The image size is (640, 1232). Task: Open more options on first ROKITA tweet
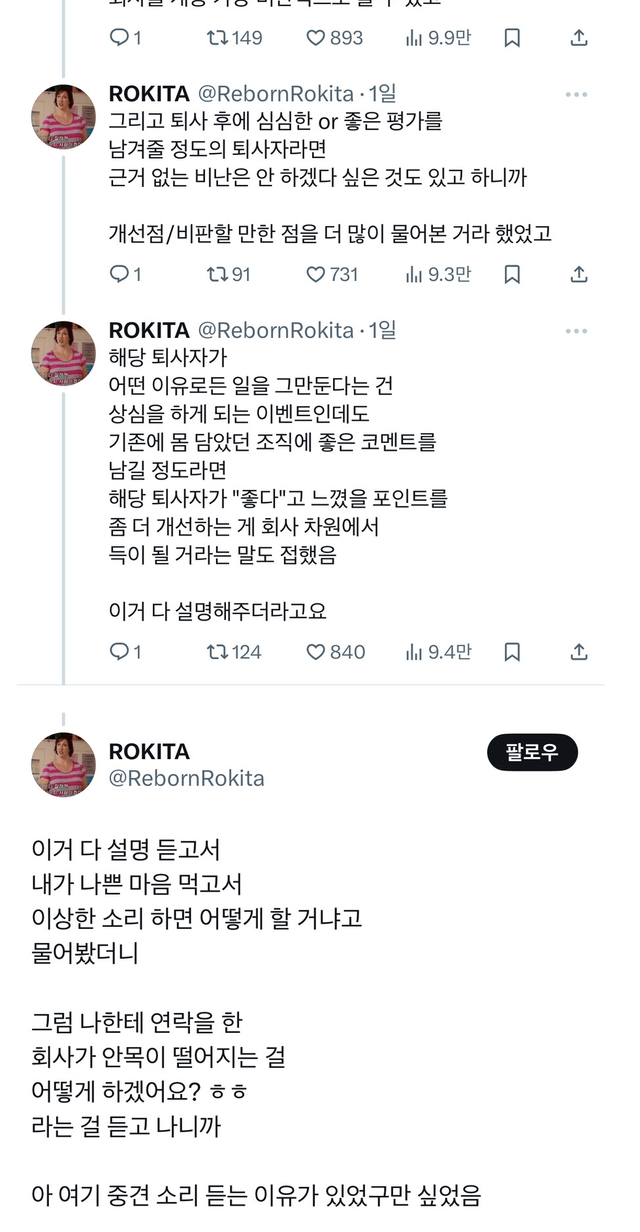pyautogui.click(x=576, y=95)
